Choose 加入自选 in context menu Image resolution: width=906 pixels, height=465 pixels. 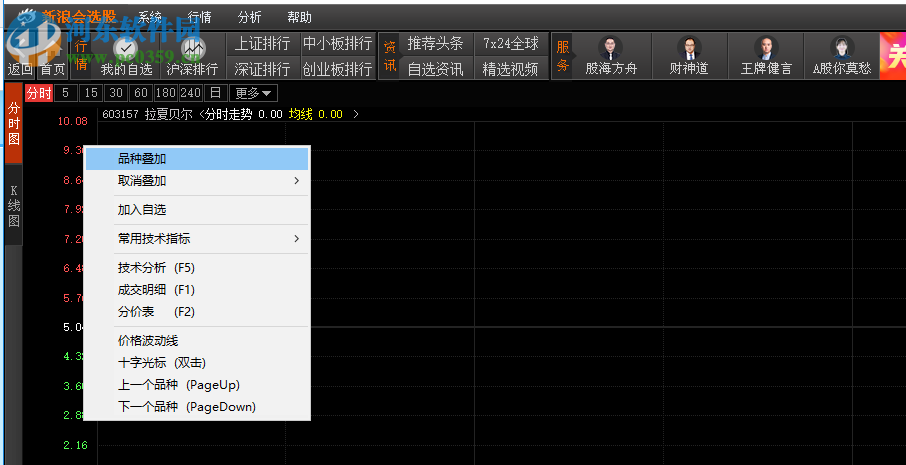coord(197,210)
